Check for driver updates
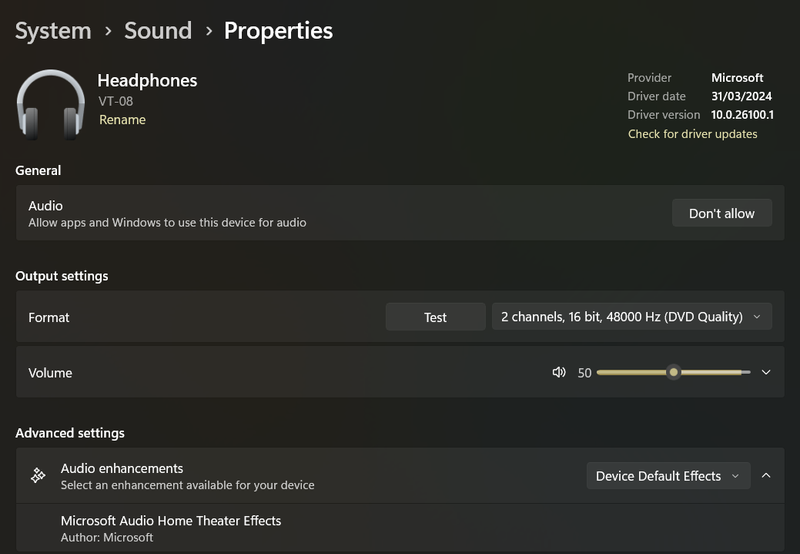This screenshot has height=554, width=800. (x=692, y=134)
